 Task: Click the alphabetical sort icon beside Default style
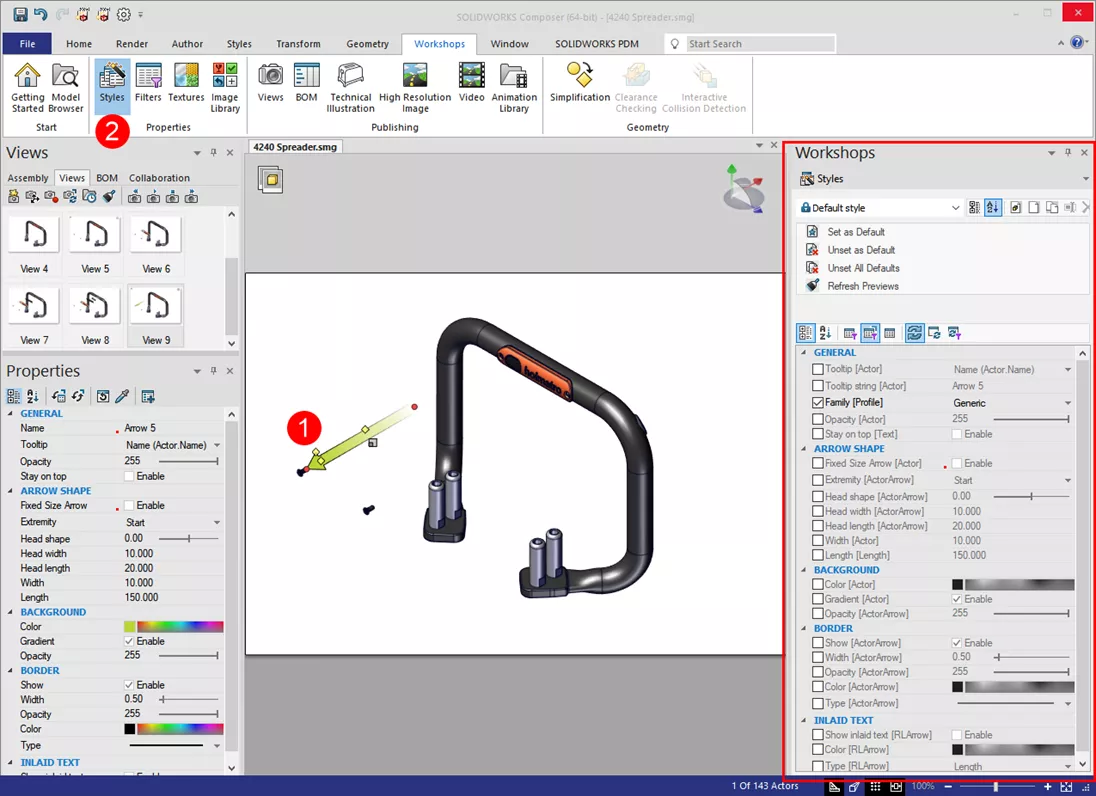[993, 208]
